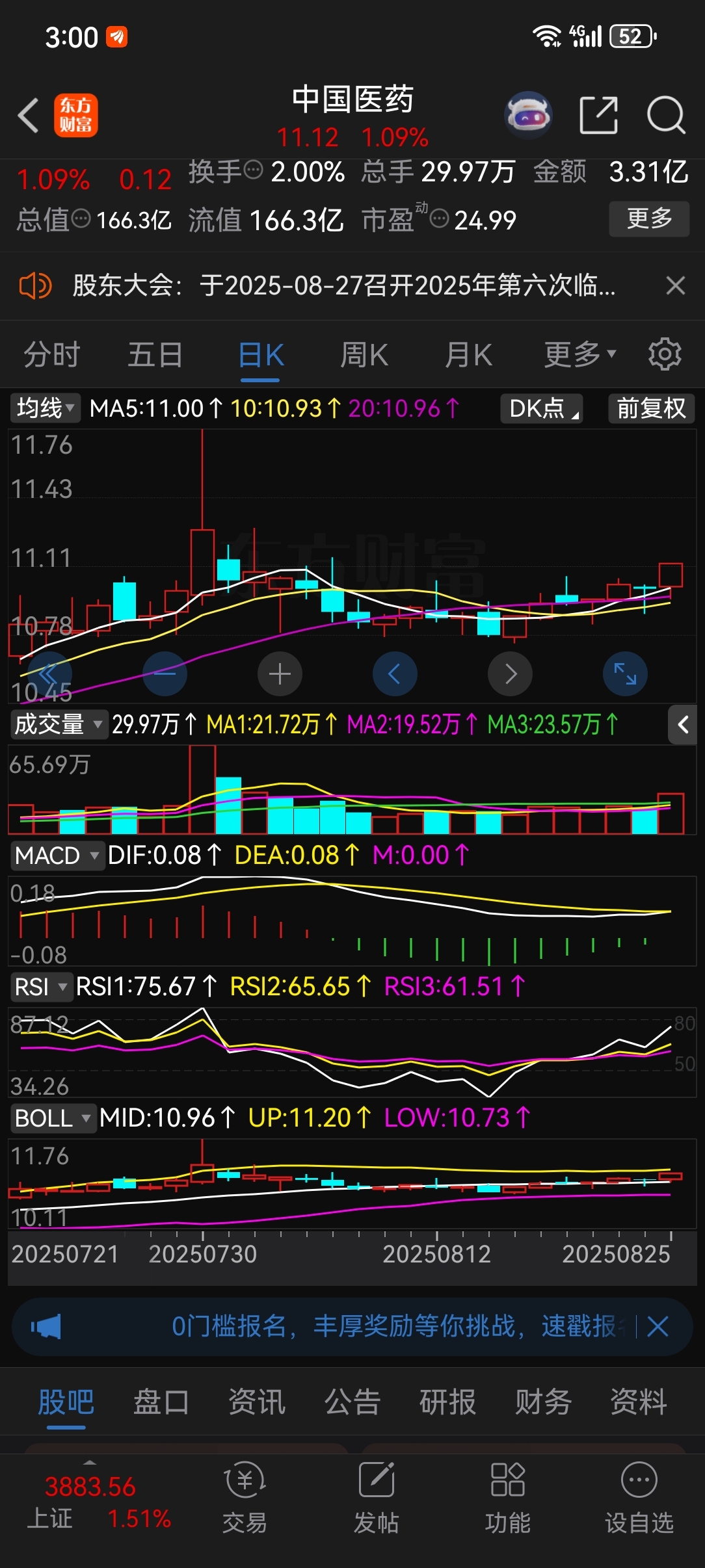Tap megaphone icon in promo banner
The image size is (705, 1568).
tap(46, 1326)
